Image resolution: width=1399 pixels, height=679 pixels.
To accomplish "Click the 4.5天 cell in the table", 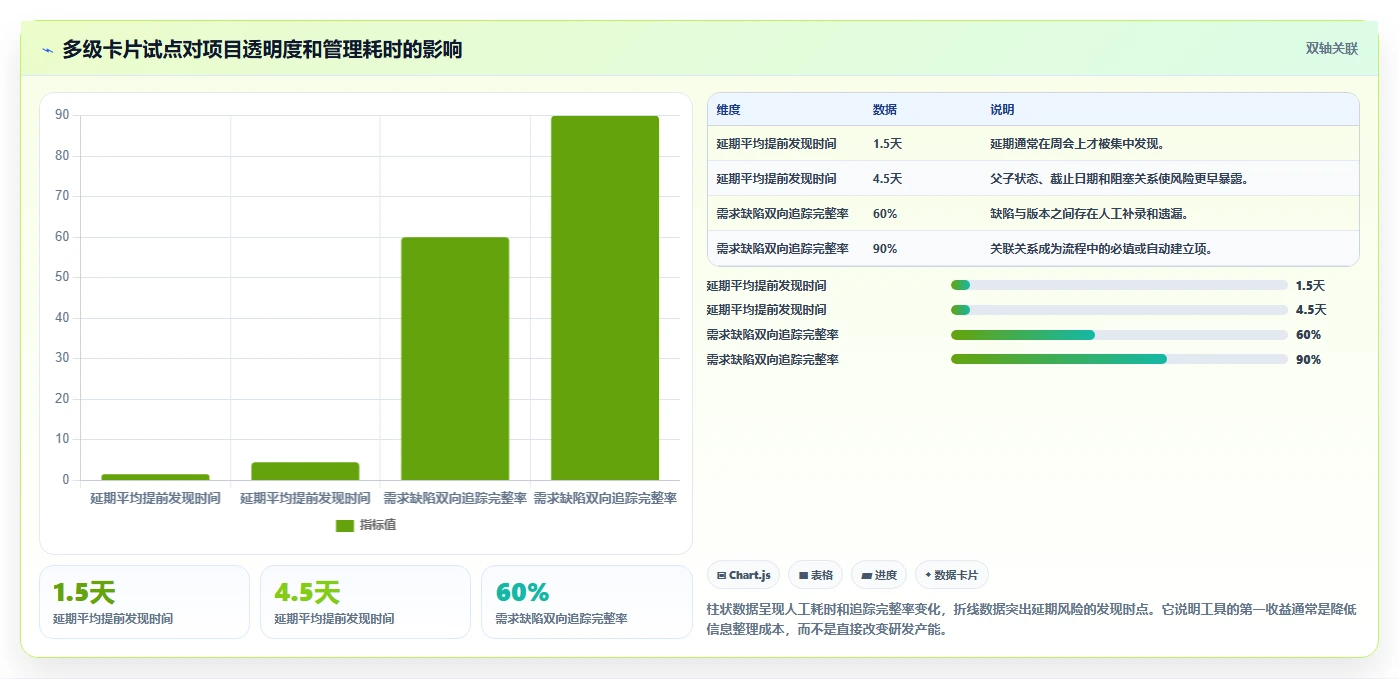I will (x=887, y=179).
